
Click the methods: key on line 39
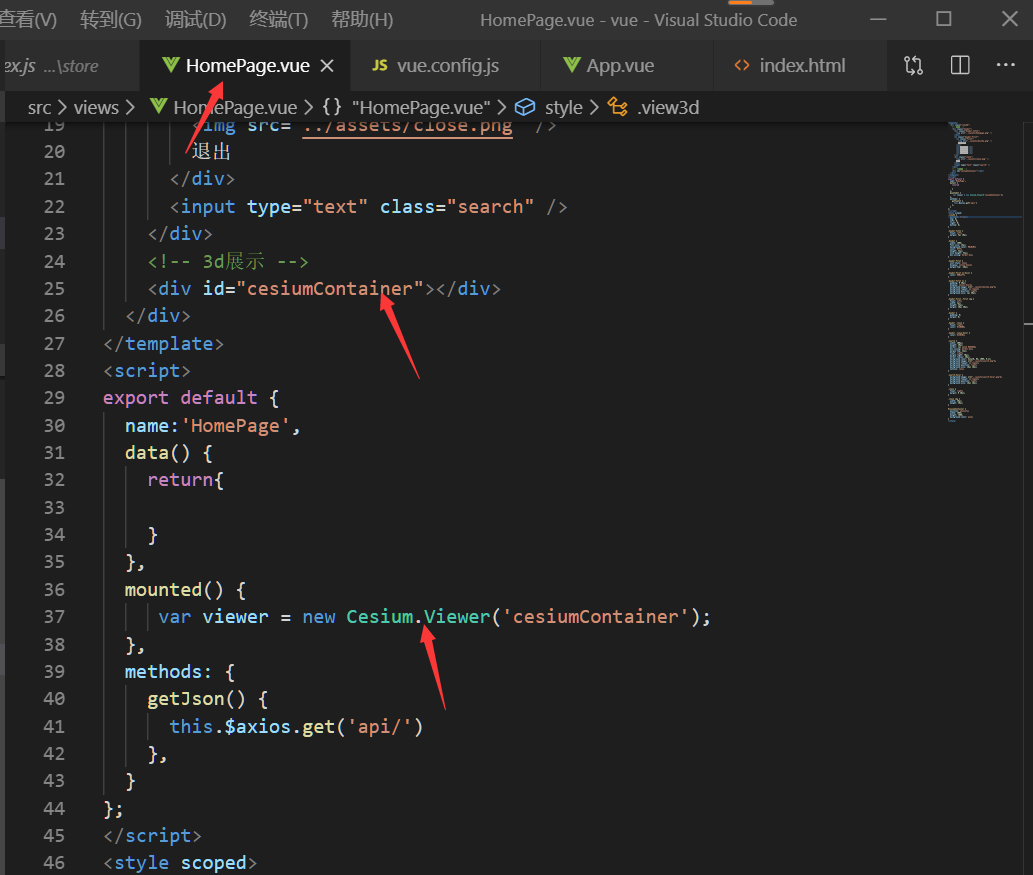(x=169, y=672)
